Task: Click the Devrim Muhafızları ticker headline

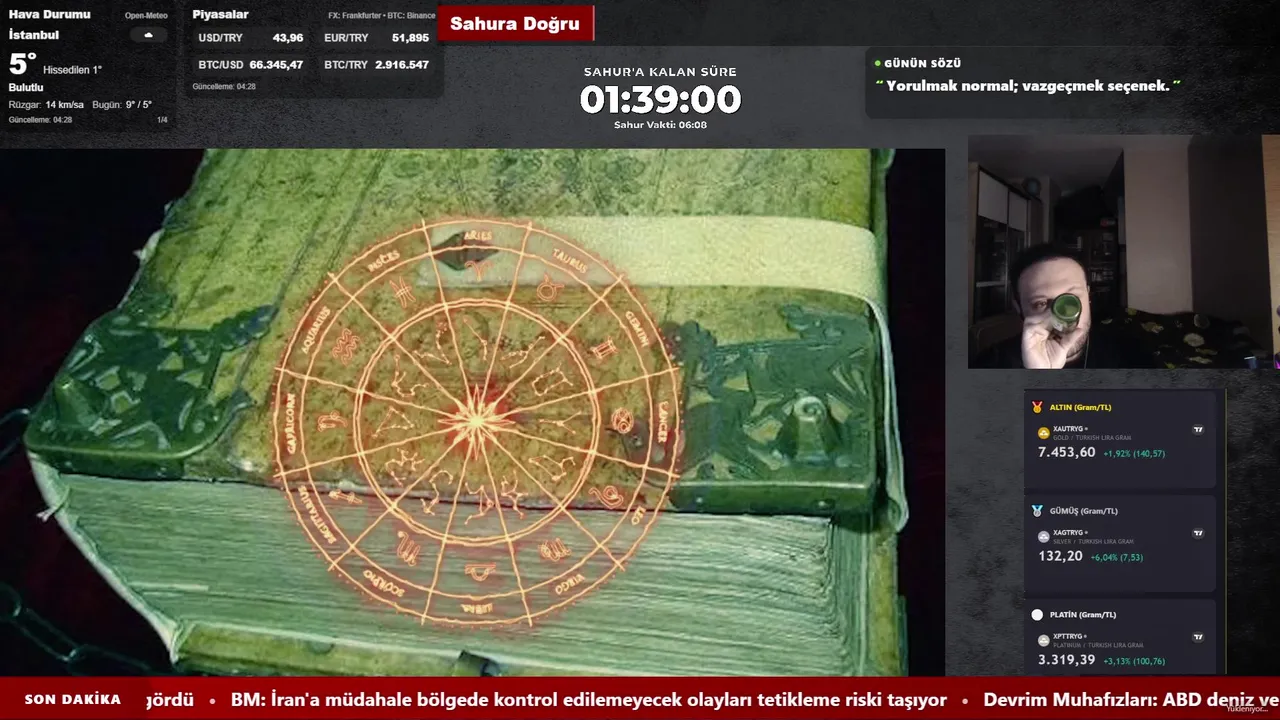Action: (1132, 700)
